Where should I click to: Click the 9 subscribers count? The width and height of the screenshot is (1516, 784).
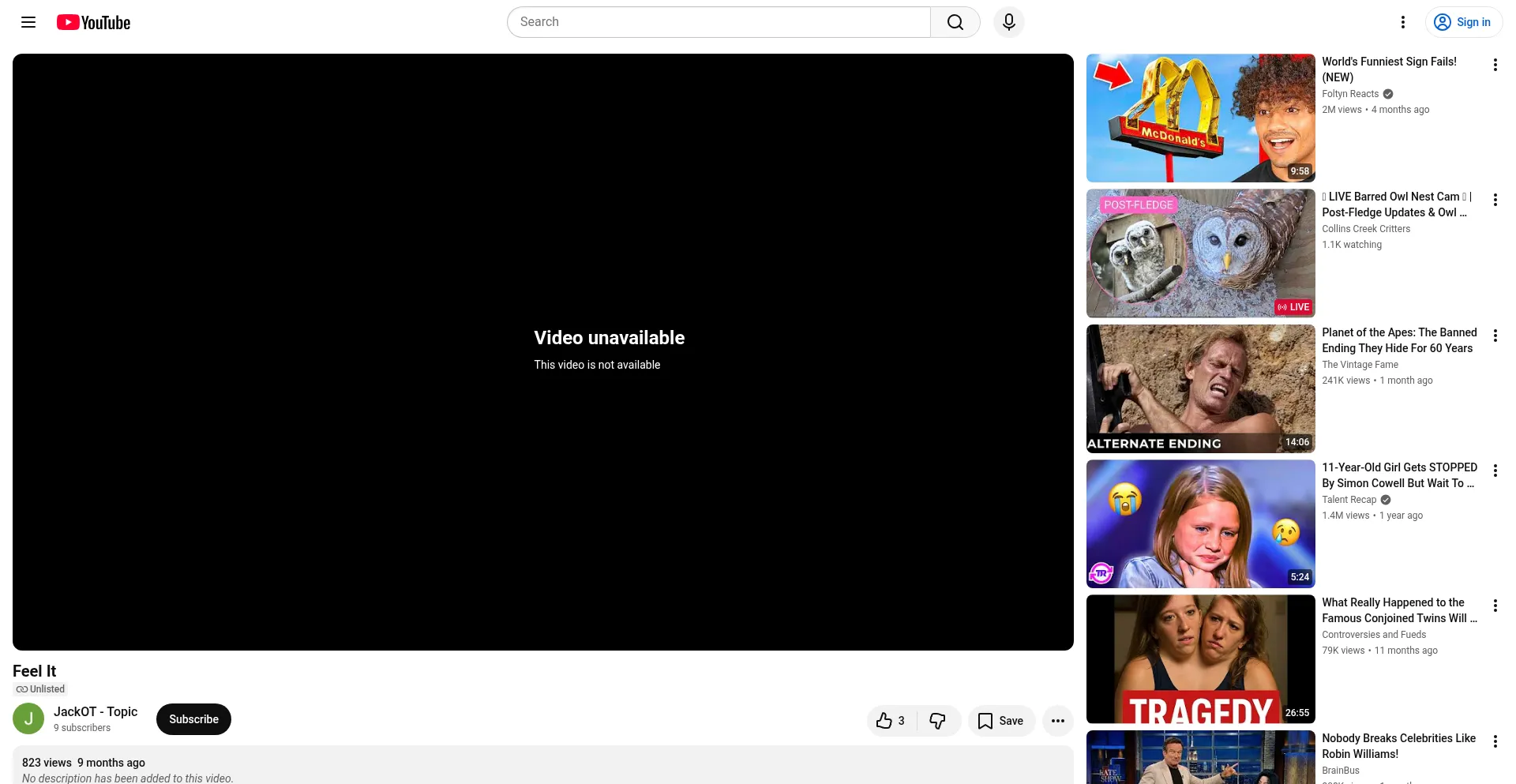point(82,728)
